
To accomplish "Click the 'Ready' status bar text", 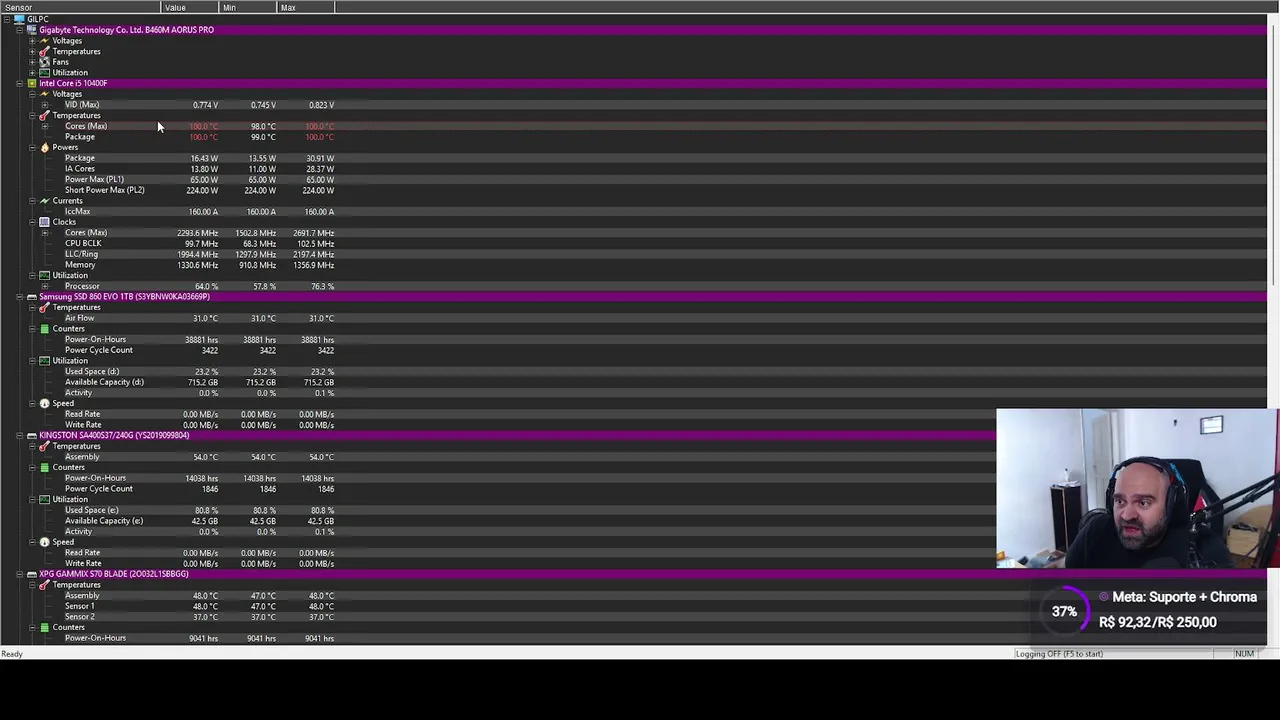I will (12, 654).
